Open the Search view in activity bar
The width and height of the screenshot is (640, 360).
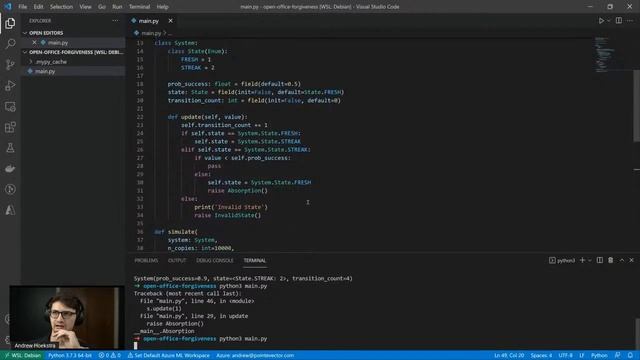tap(10, 44)
